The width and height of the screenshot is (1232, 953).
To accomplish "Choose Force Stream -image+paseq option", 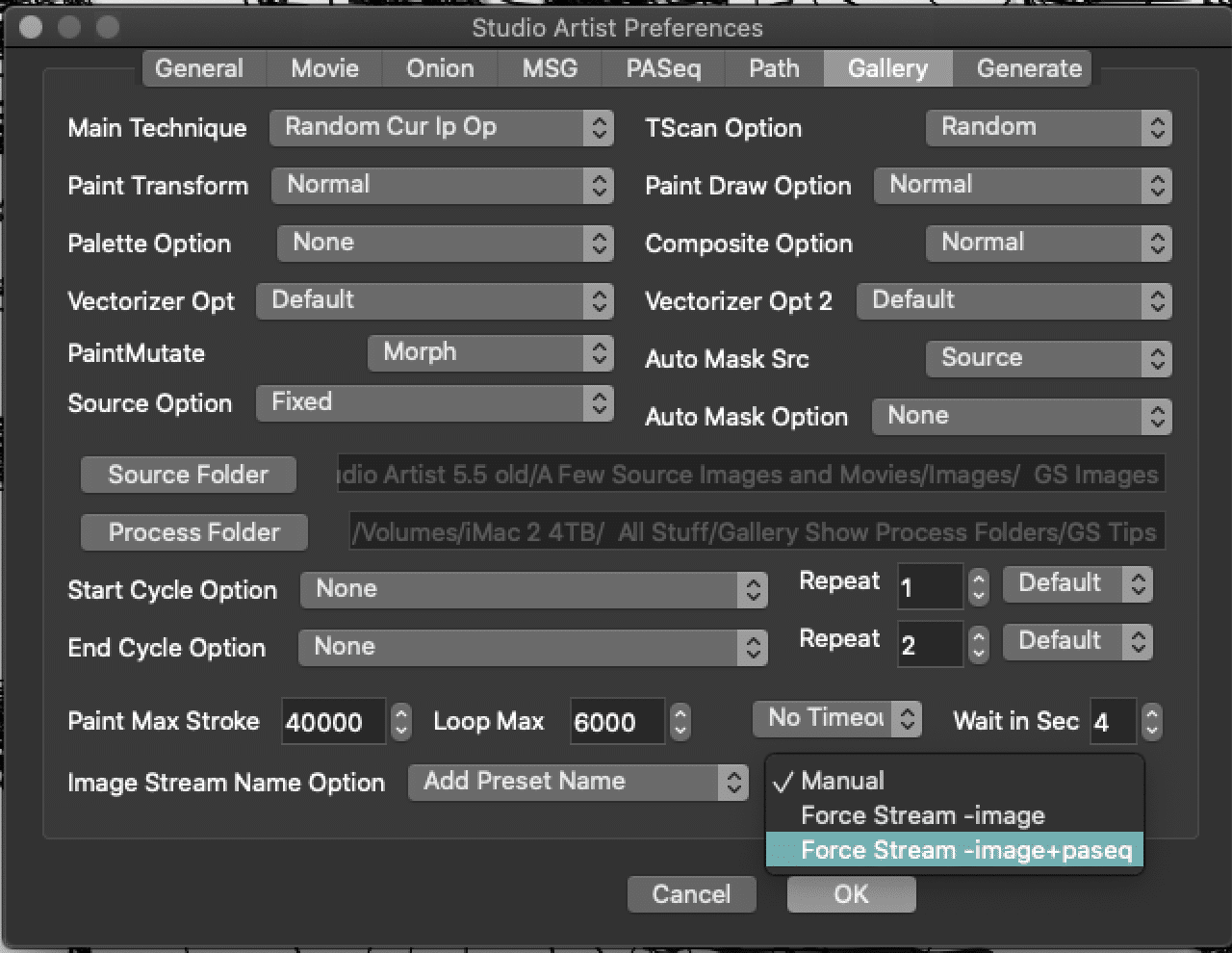I will click(955, 850).
